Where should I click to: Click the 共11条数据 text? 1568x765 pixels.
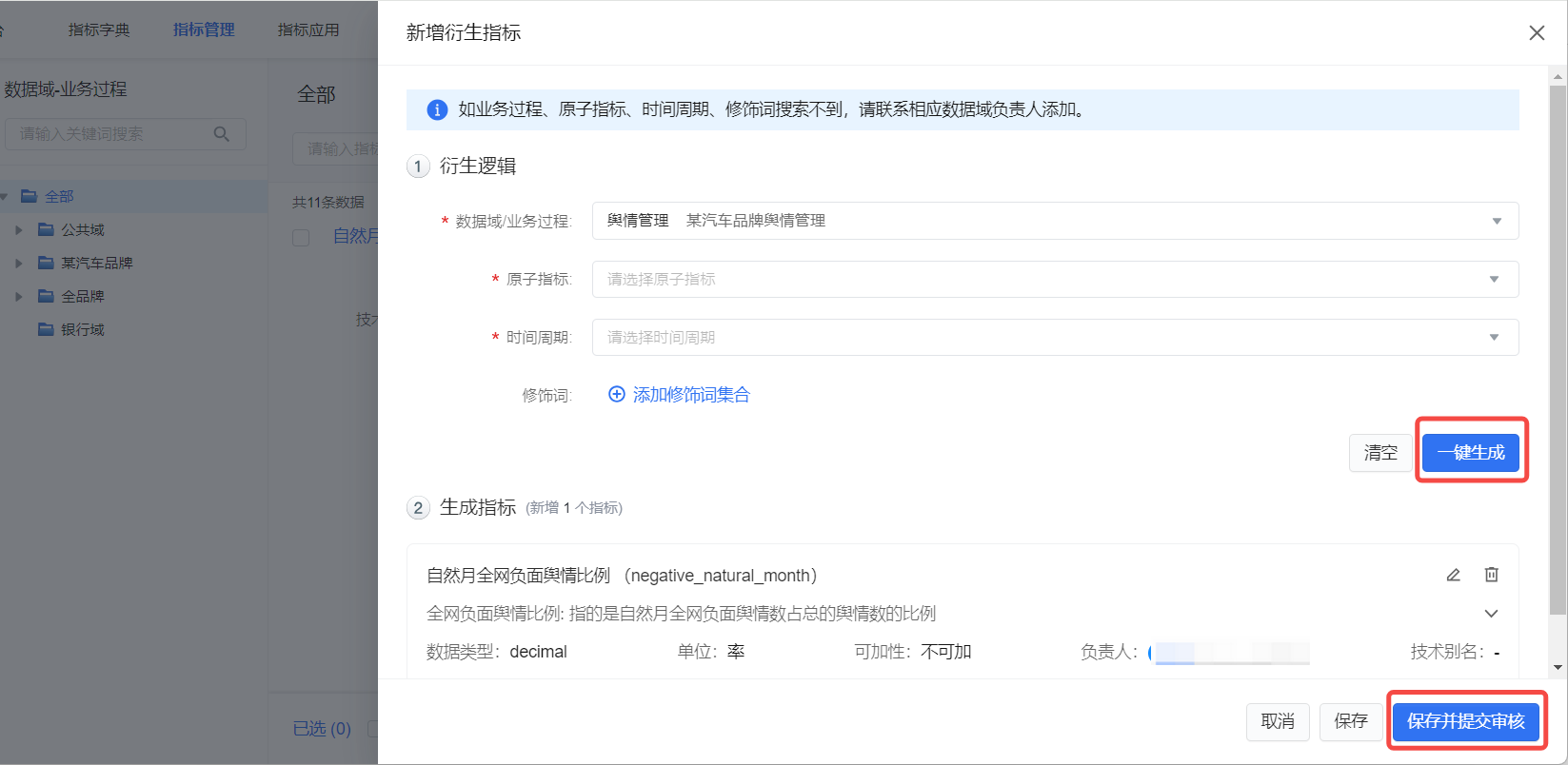click(328, 202)
